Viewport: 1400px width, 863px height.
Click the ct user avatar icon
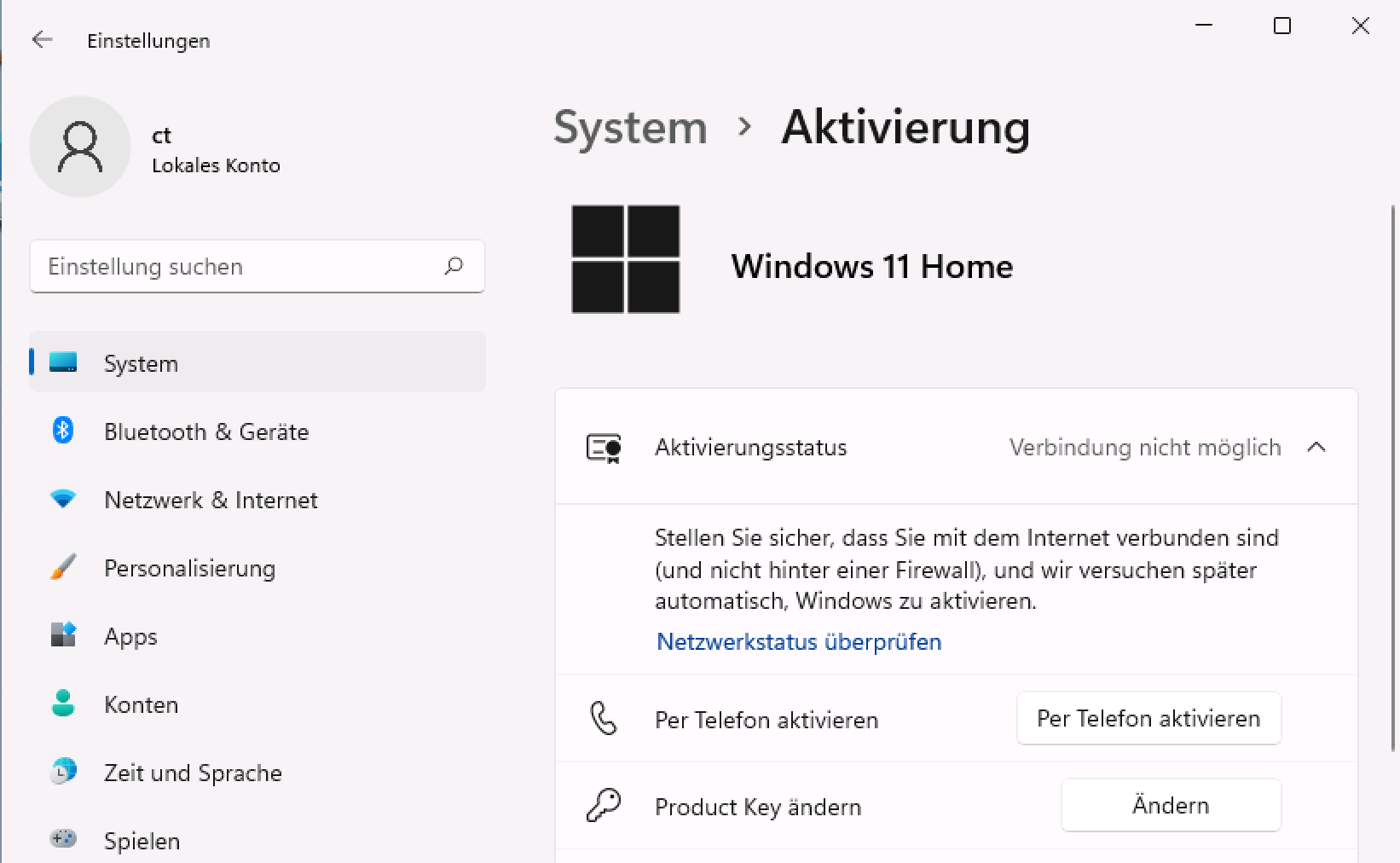coord(80,147)
